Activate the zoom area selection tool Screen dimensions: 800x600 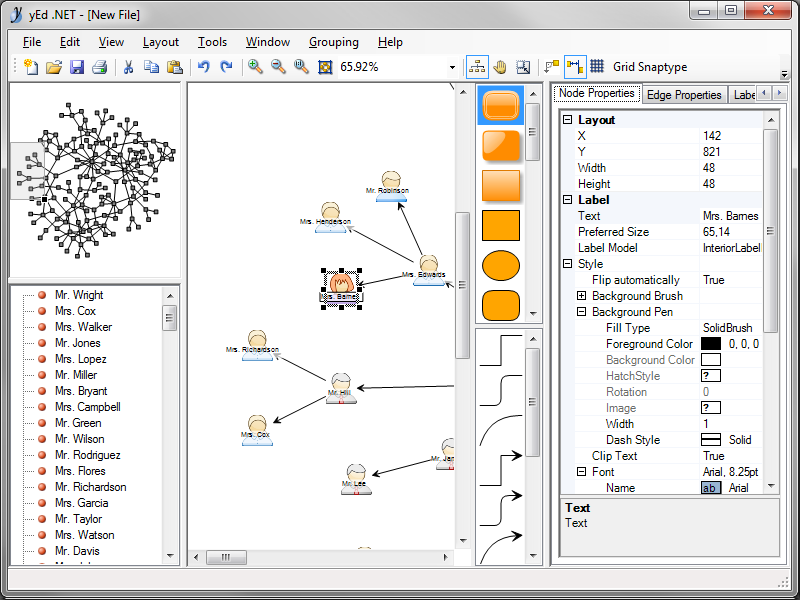tap(523, 67)
